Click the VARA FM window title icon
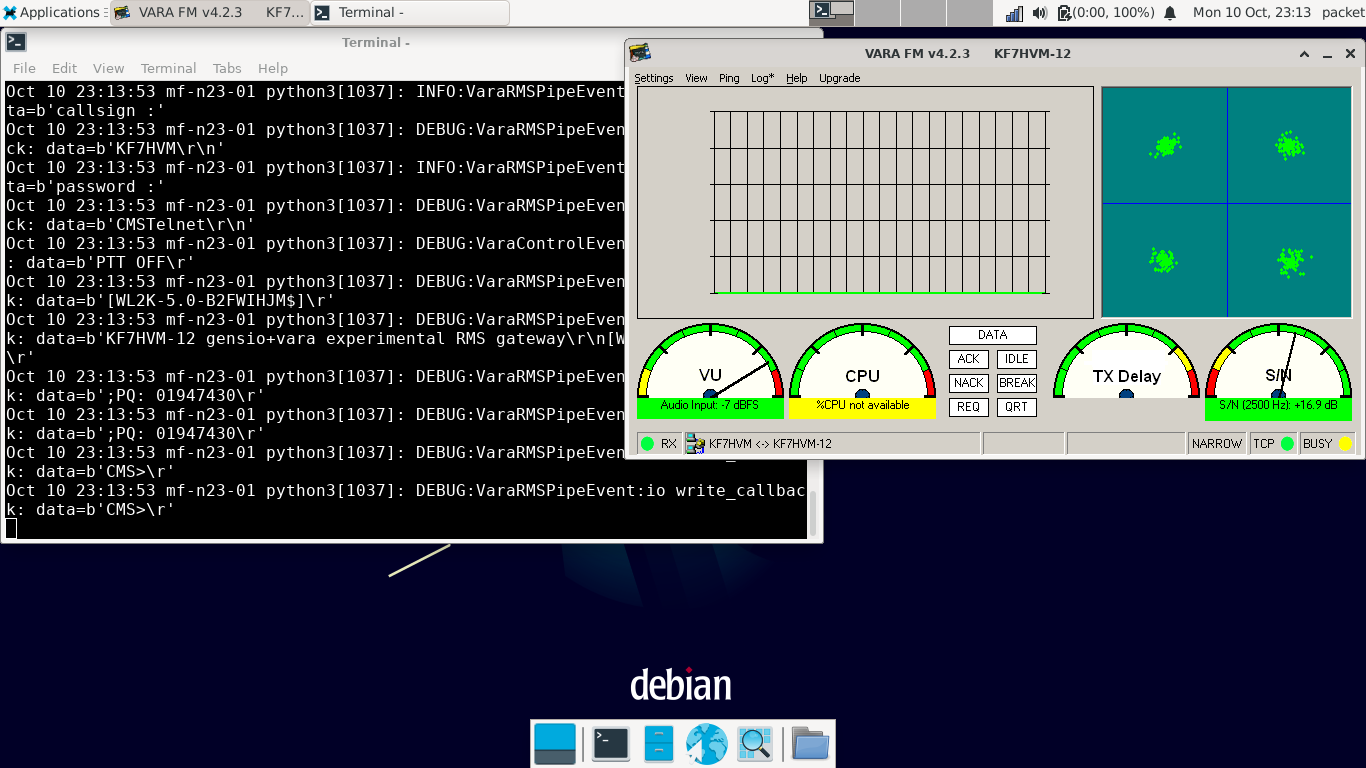Viewport: 1366px width, 768px height. click(x=640, y=53)
